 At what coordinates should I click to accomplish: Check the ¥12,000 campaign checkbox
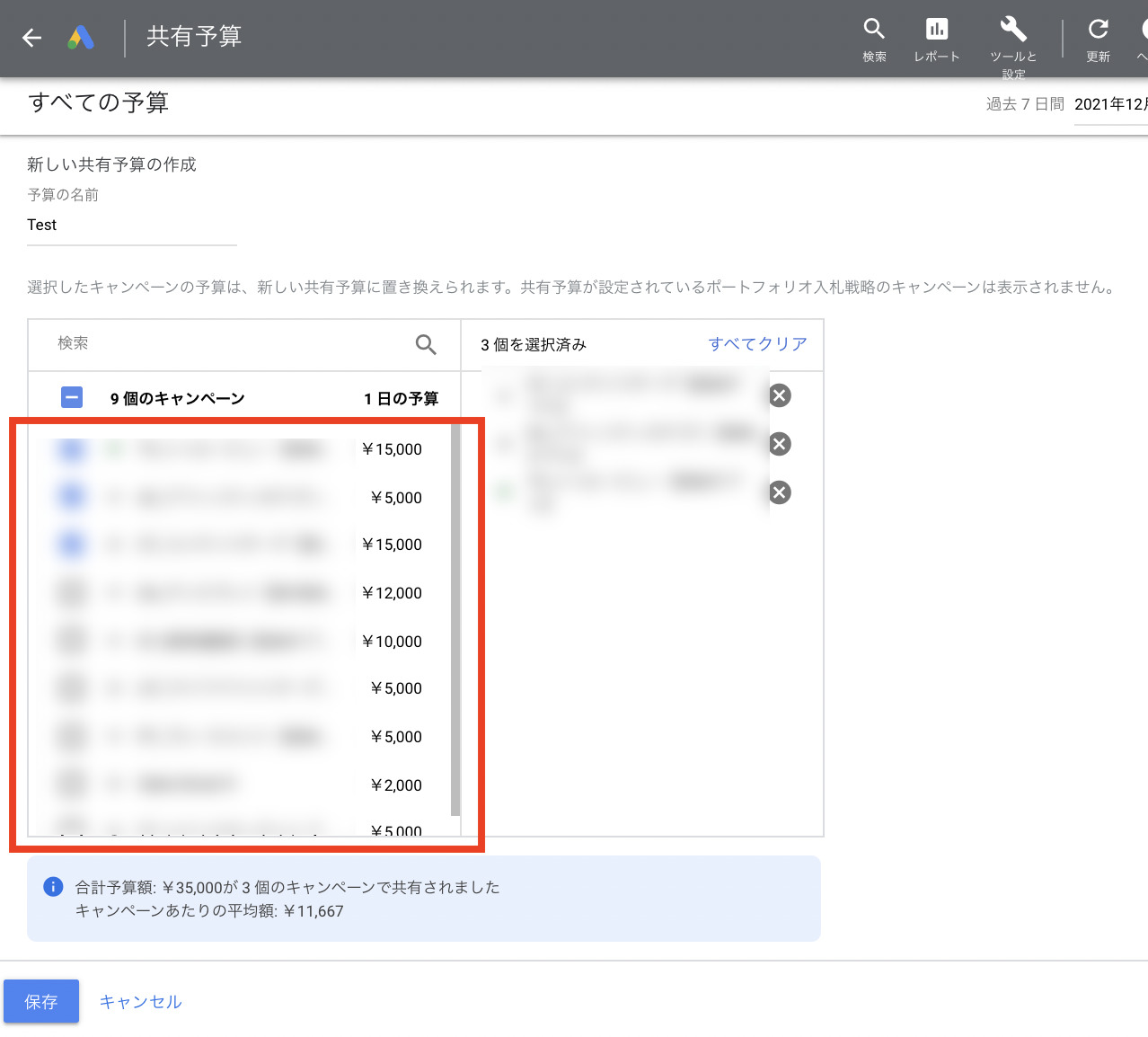(x=71, y=592)
